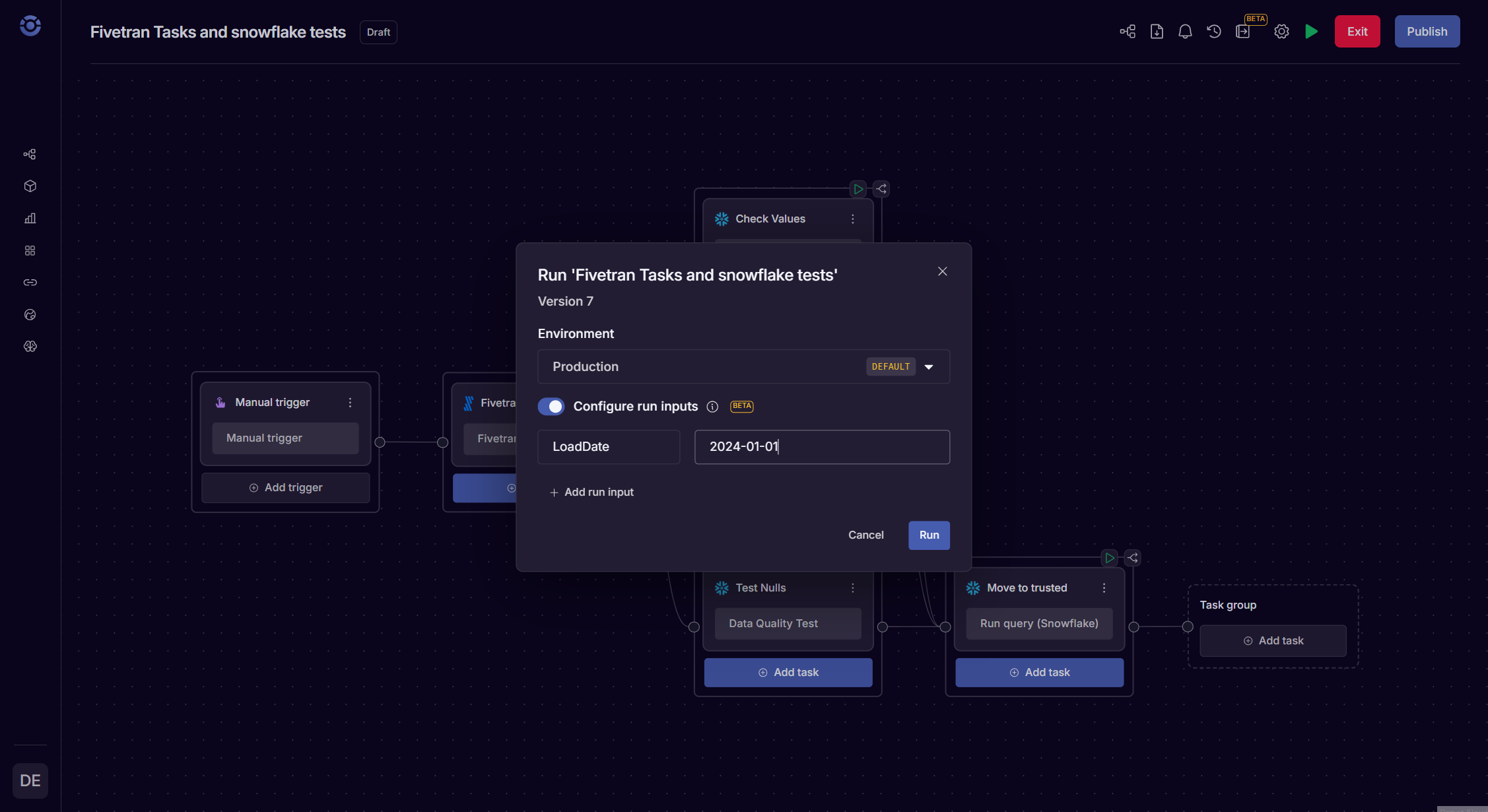Expand the Production environment dropdown

point(928,367)
